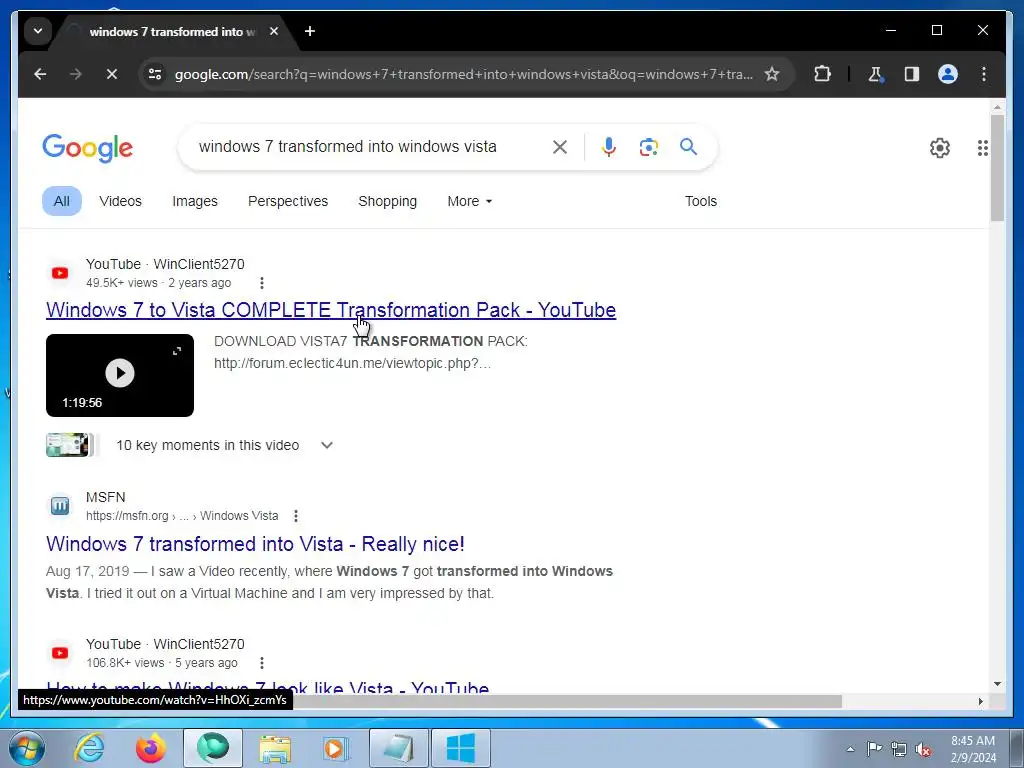Screen dimensions: 1024x768
Task: Open search Tools options
Action: coord(701,201)
